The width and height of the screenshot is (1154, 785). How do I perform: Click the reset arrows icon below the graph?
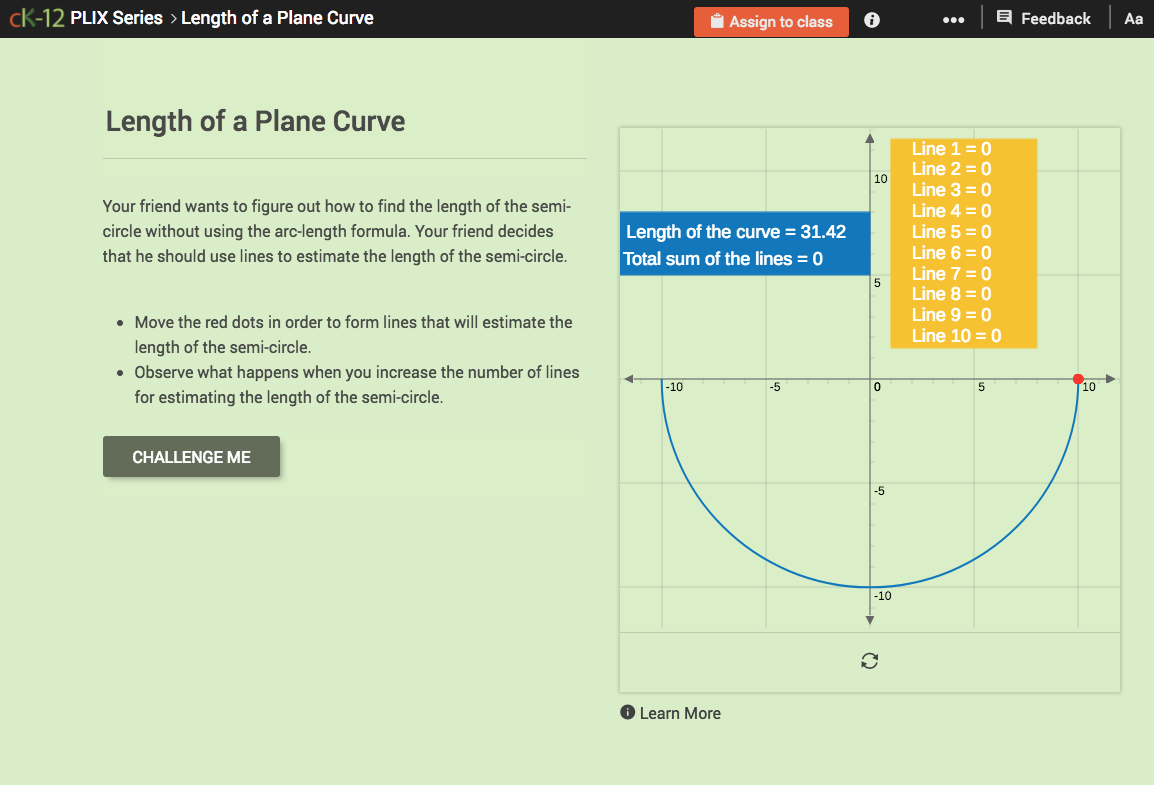869,660
